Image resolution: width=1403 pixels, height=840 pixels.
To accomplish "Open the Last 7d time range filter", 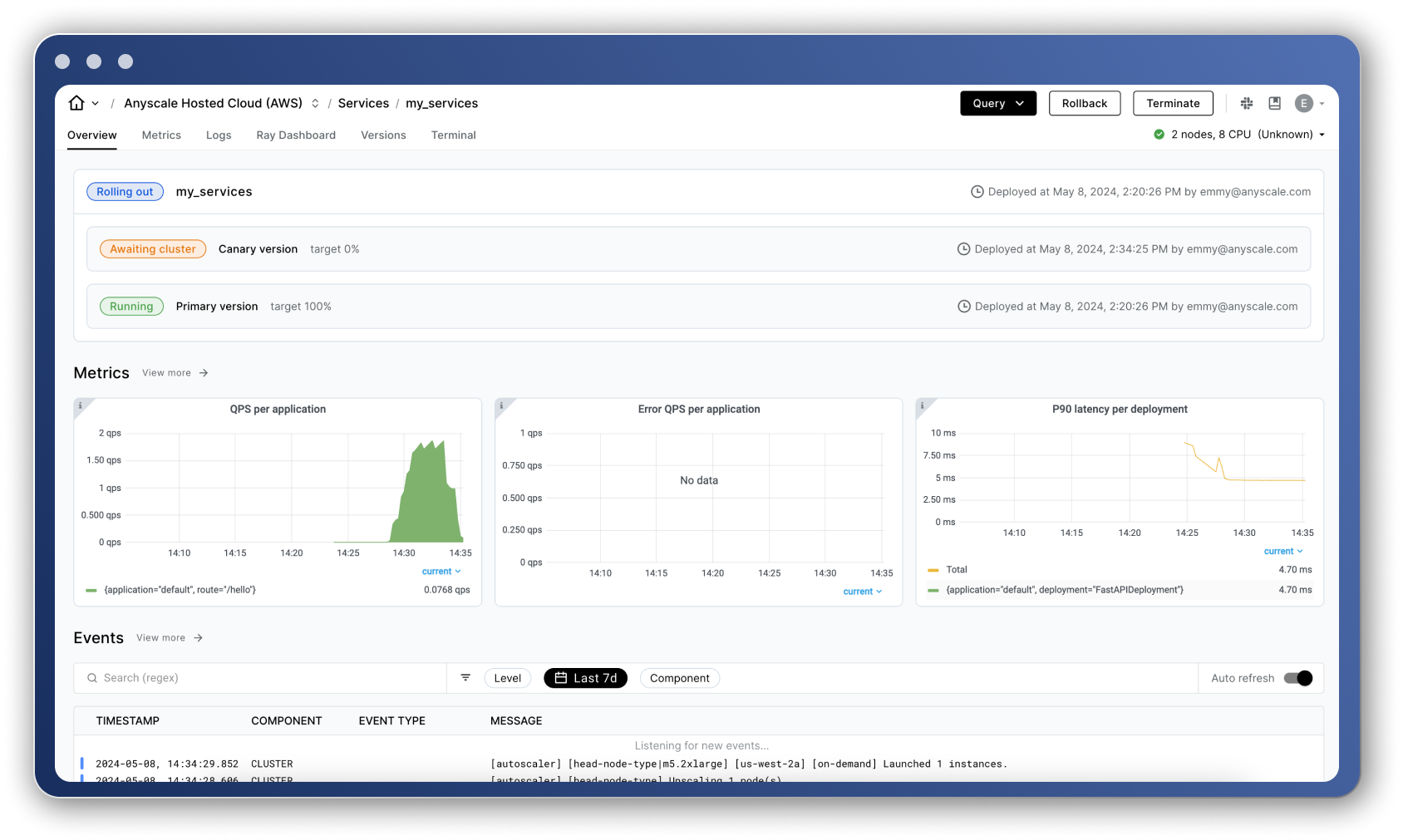I will click(586, 678).
